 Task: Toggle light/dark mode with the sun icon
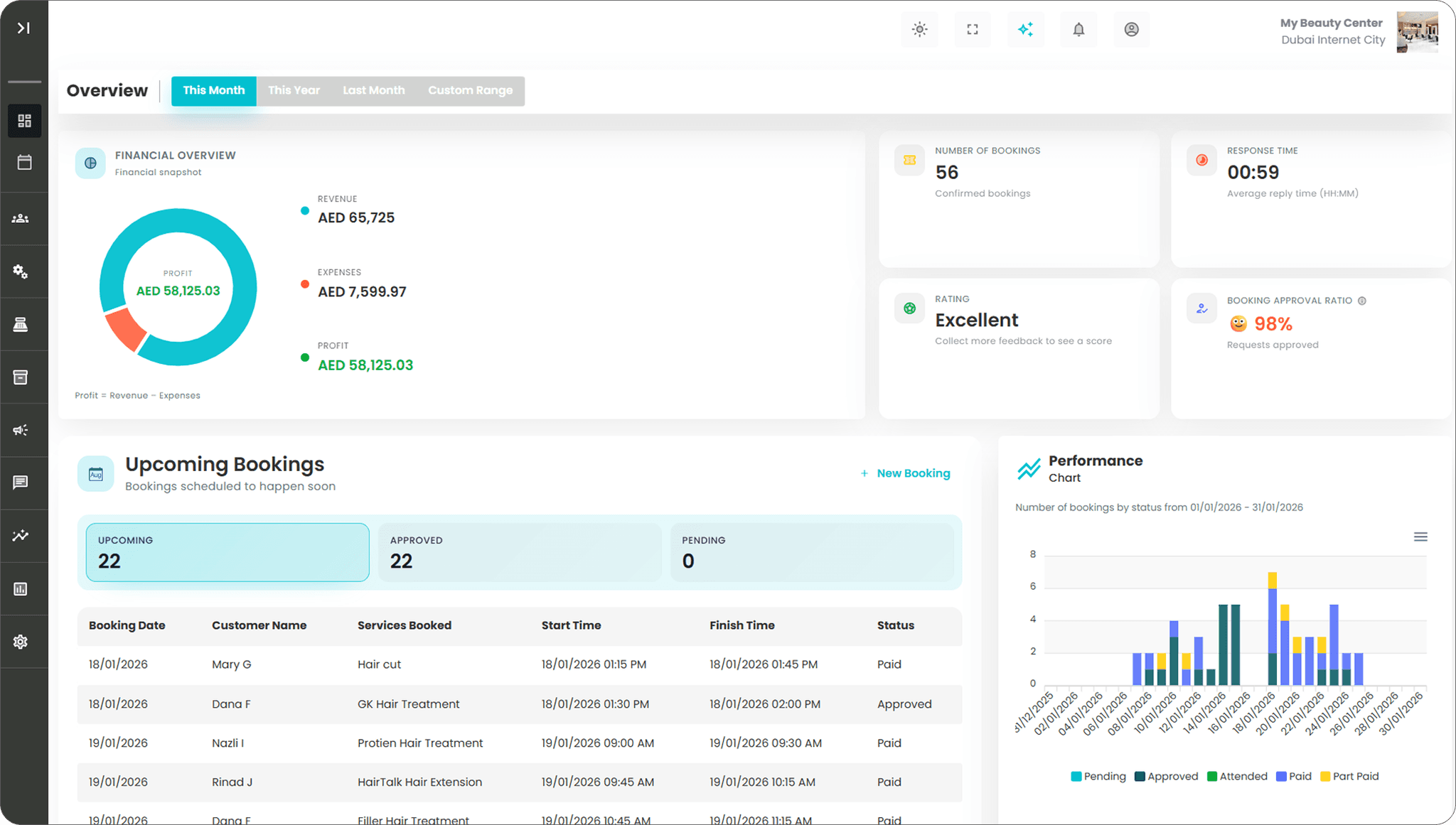pyautogui.click(x=919, y=29)
